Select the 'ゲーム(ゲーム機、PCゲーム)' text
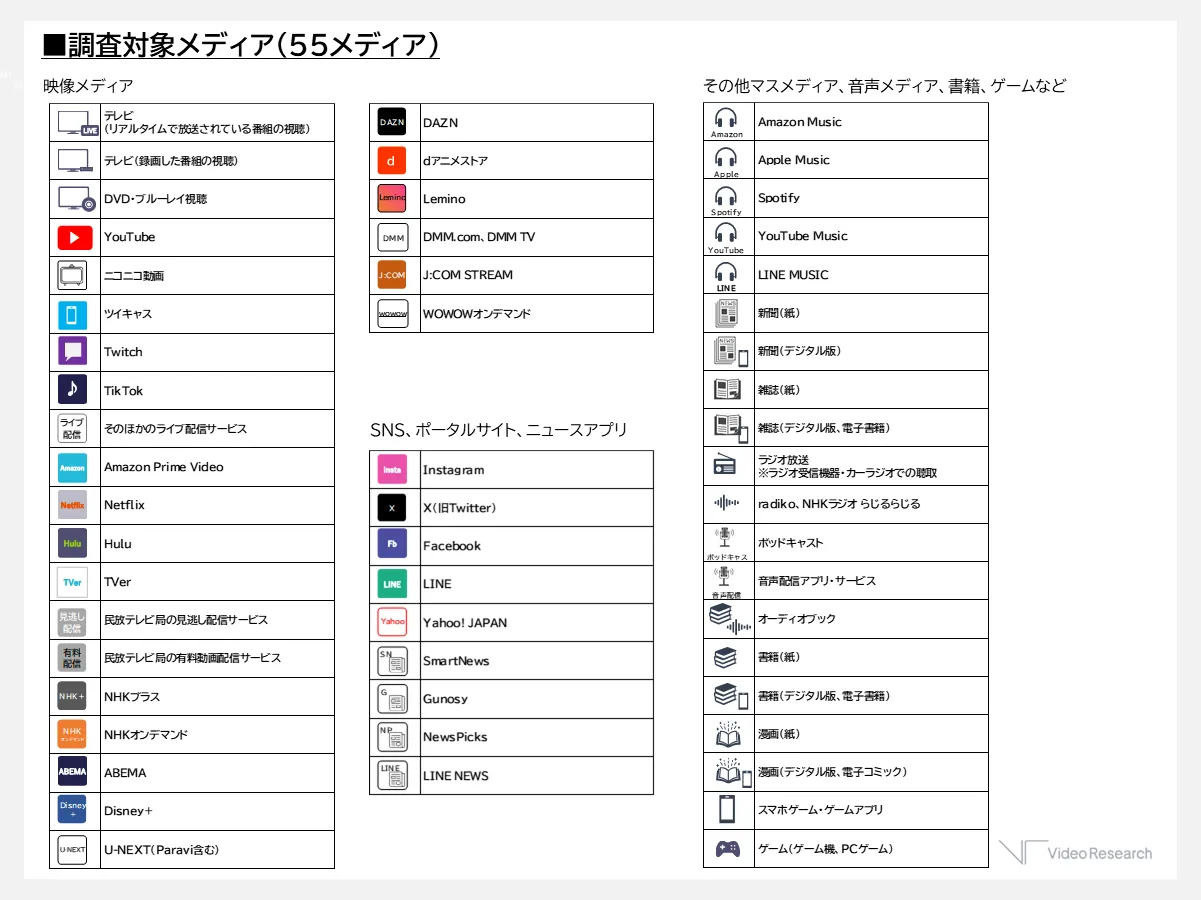 tap(825, 849)
